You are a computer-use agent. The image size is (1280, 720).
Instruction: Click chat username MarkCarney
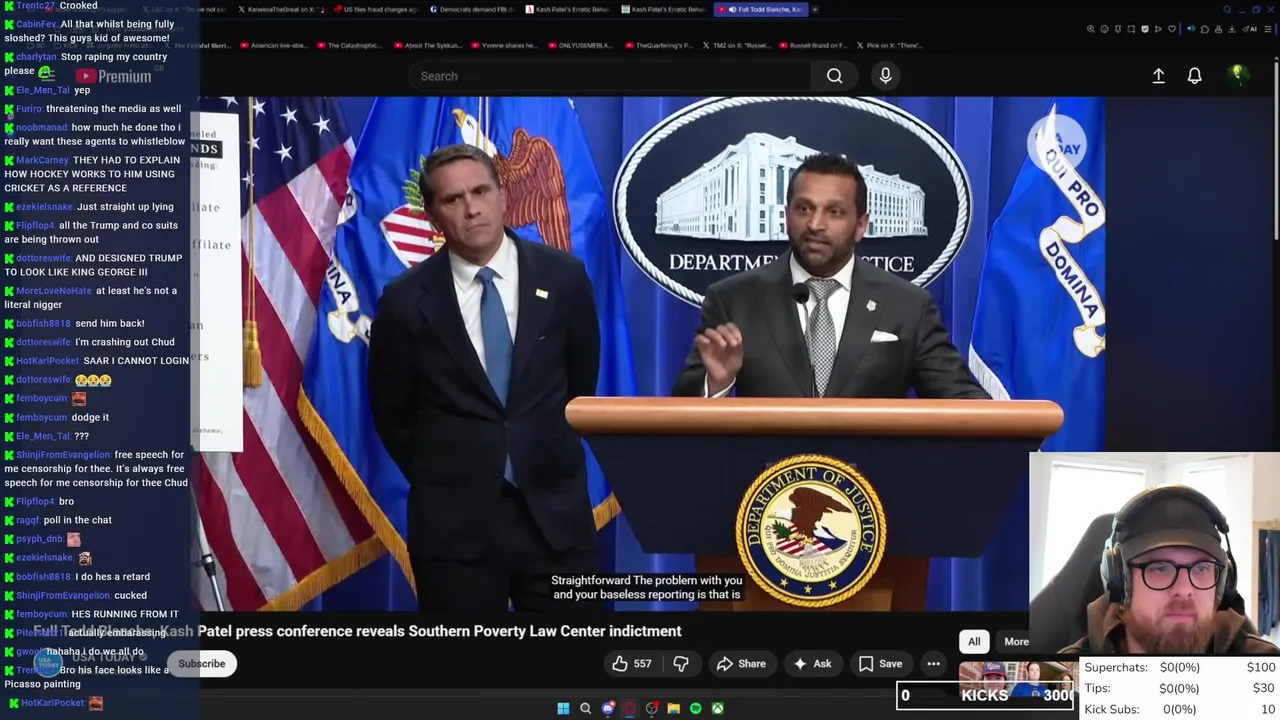pos(42,160)
